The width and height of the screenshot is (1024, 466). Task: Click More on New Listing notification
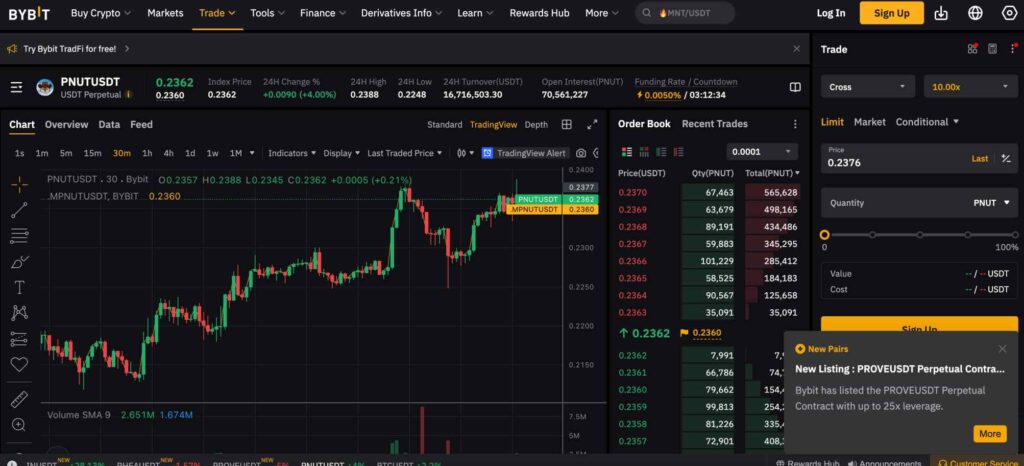989,434
